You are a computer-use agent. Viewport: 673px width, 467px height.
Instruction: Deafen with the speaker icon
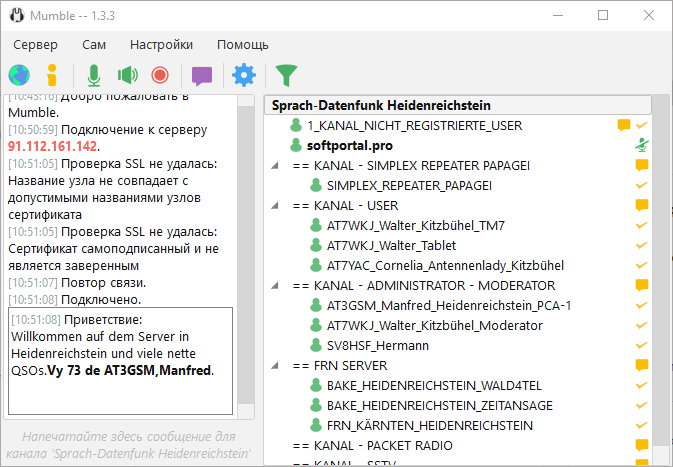pos(127,75)
